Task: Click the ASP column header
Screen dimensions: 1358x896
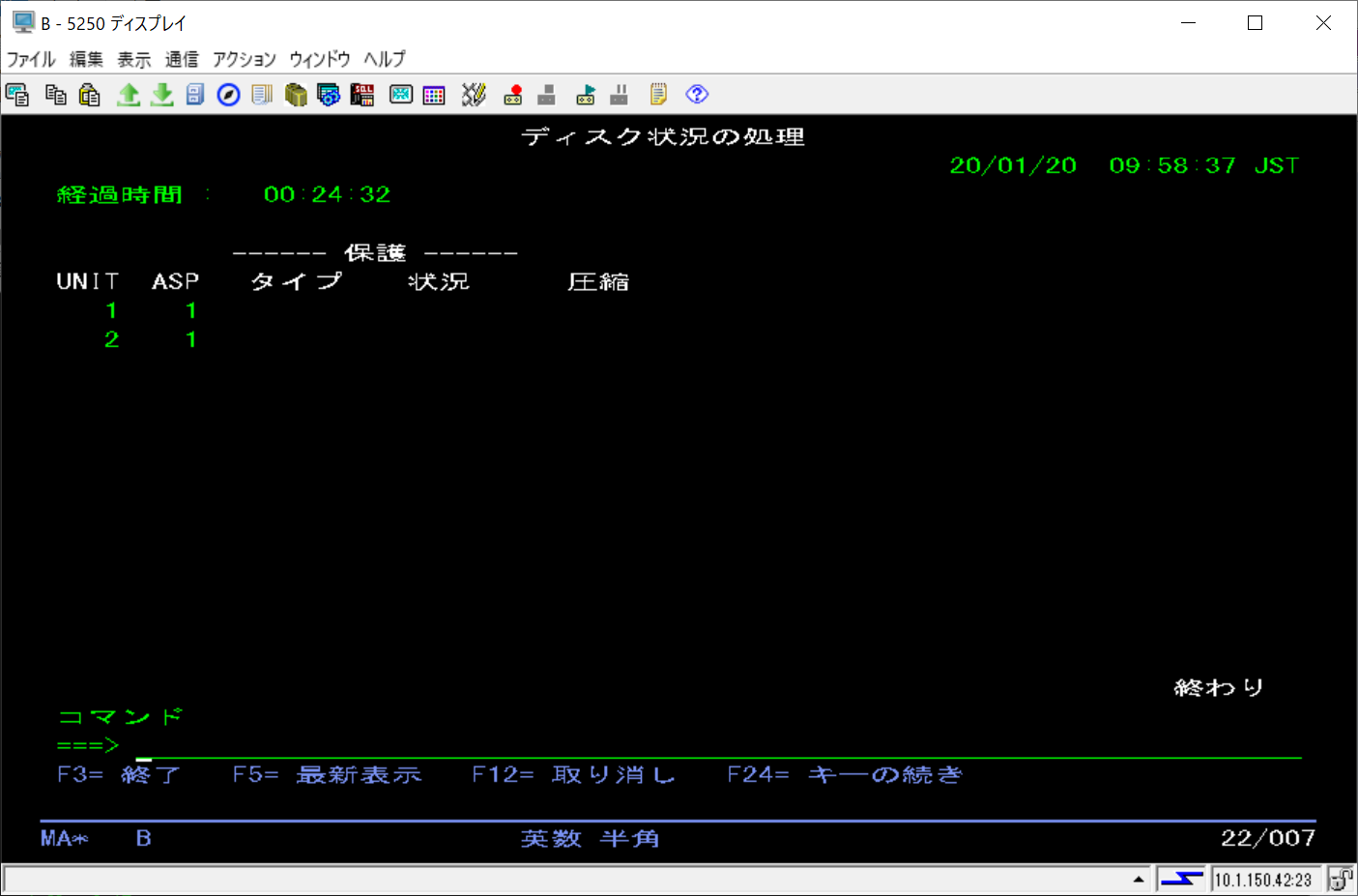Action: tap(176, 281)
